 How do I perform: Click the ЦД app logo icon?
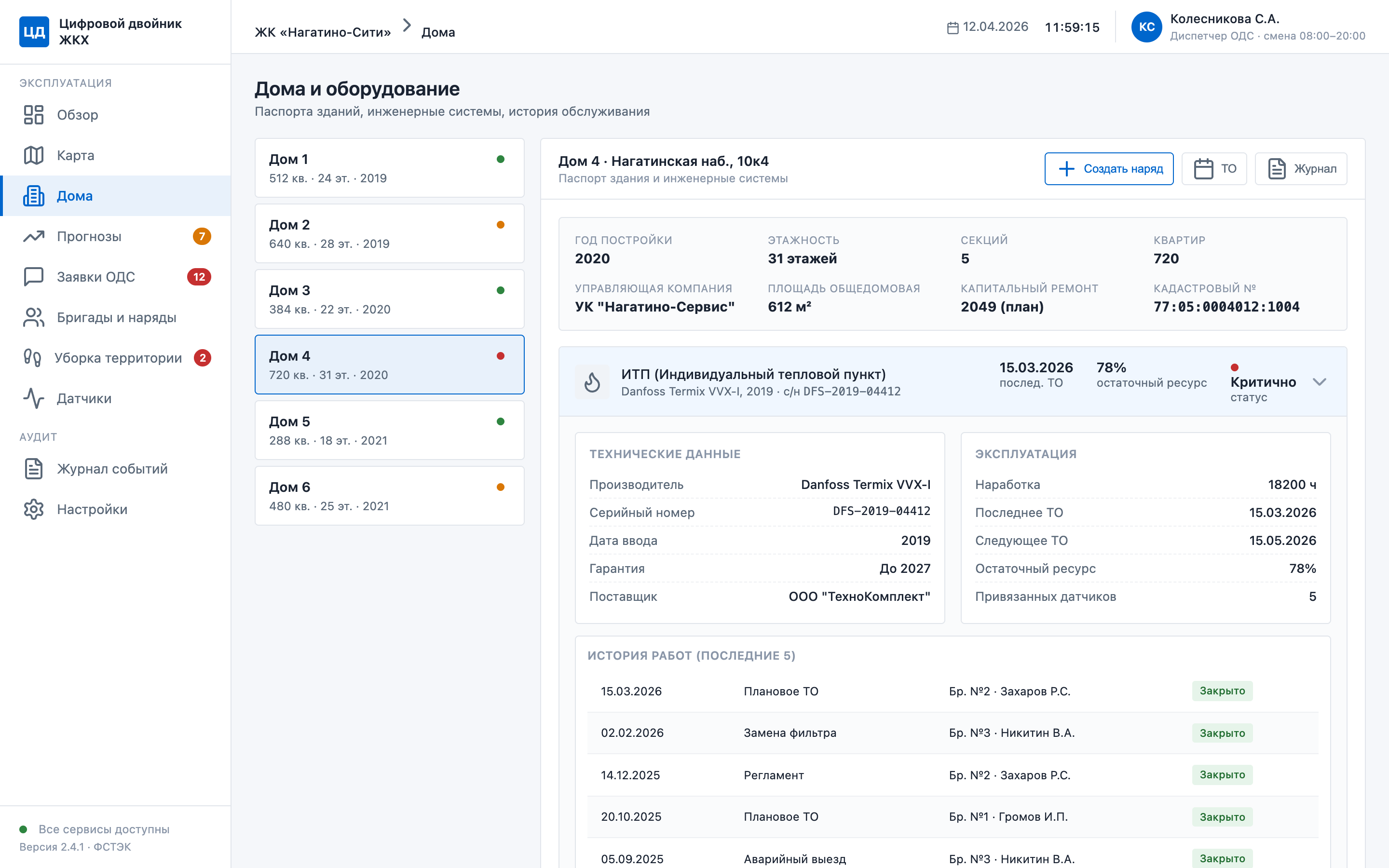click(x=34, y=31)
